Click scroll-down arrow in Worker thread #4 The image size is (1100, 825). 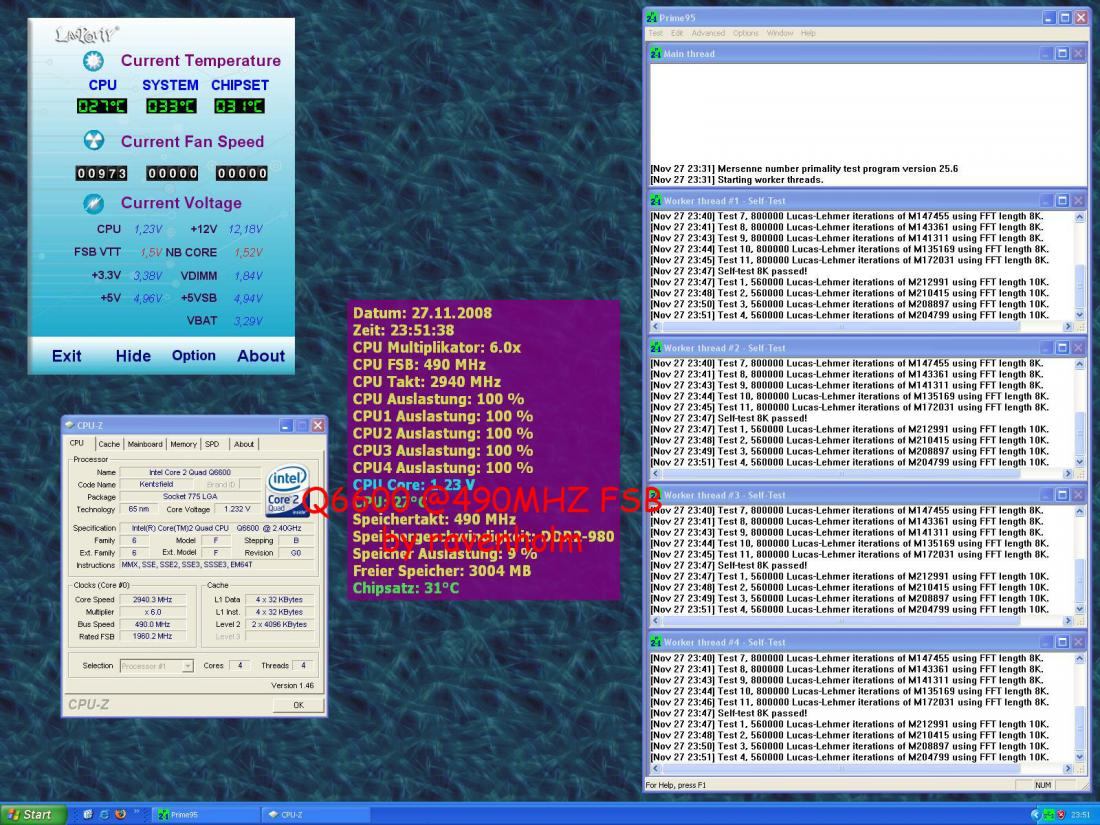(1079, 757)
